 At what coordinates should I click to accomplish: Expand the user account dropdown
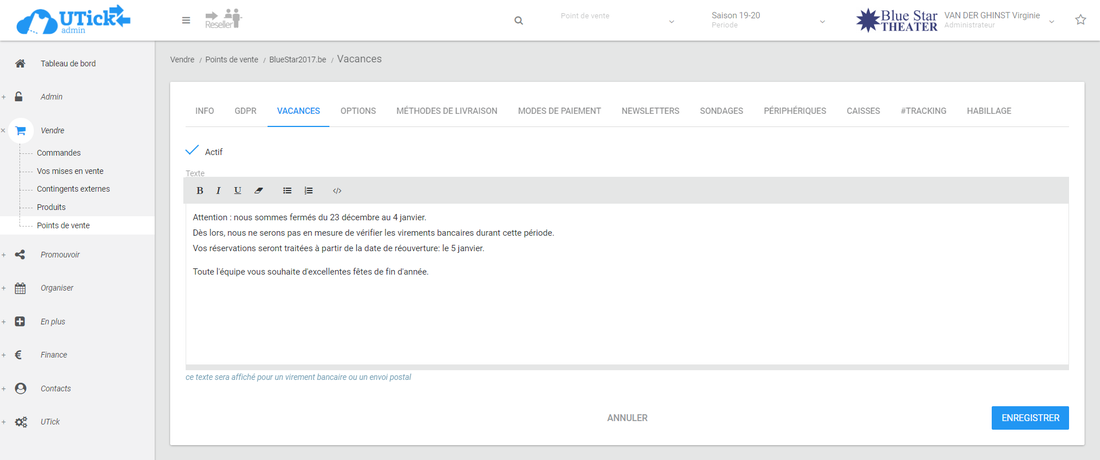tap(1051, 21)
